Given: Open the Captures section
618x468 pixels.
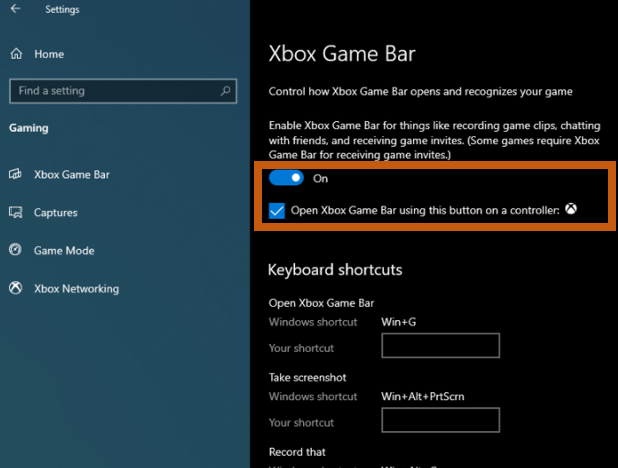Looking at the screenshot, I should [x=56, y=213].
